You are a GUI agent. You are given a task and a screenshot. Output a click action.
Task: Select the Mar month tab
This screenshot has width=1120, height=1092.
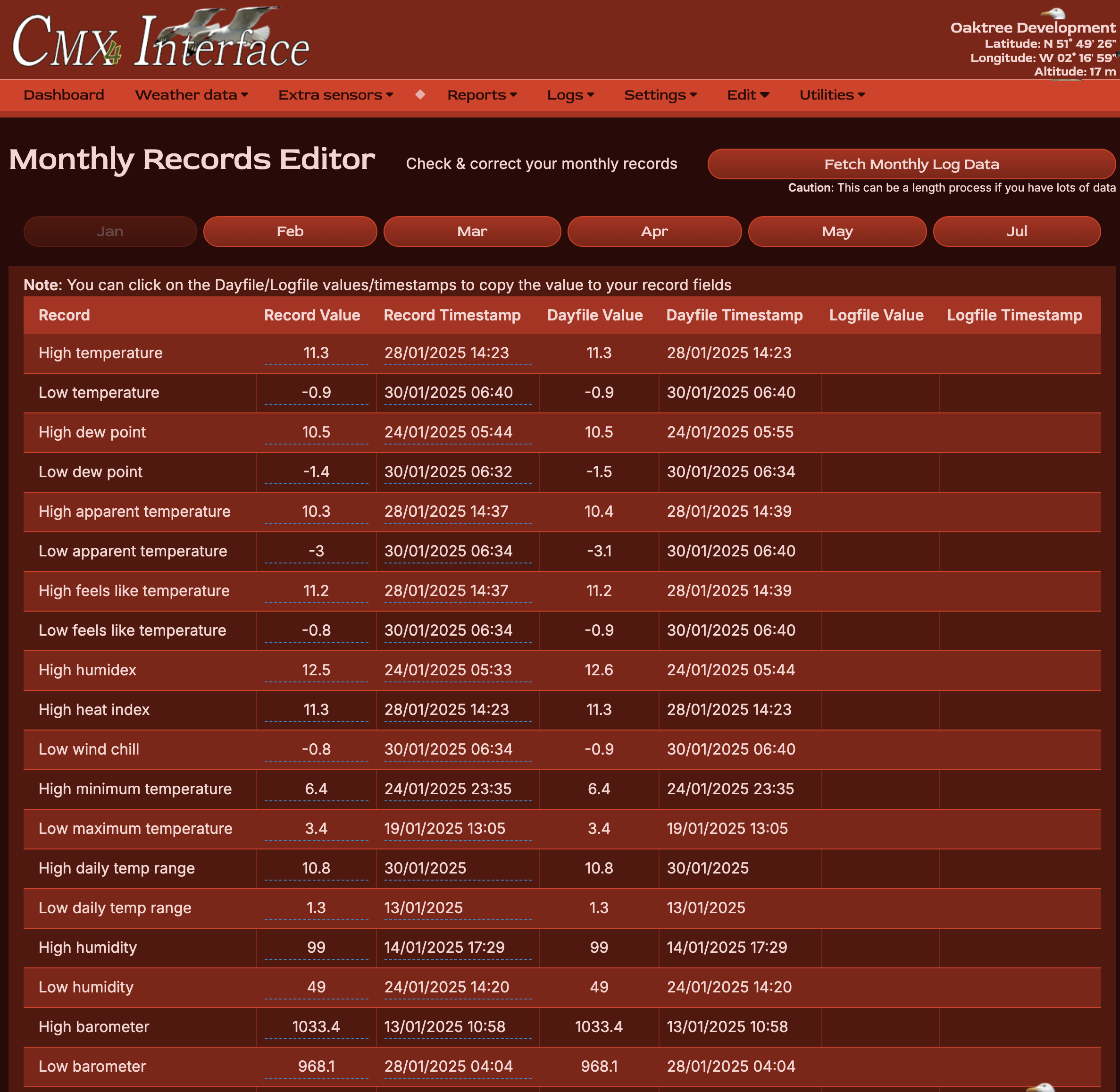pos(471,232)
